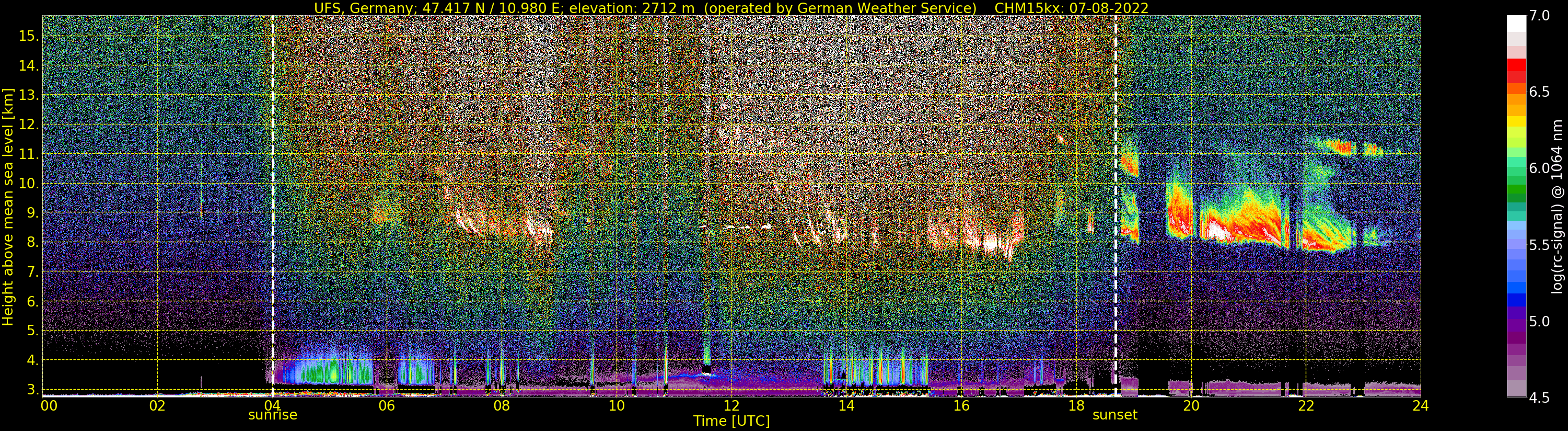Click the height axis tick "5."
The image size is (1568, 431).
(32, 331)
